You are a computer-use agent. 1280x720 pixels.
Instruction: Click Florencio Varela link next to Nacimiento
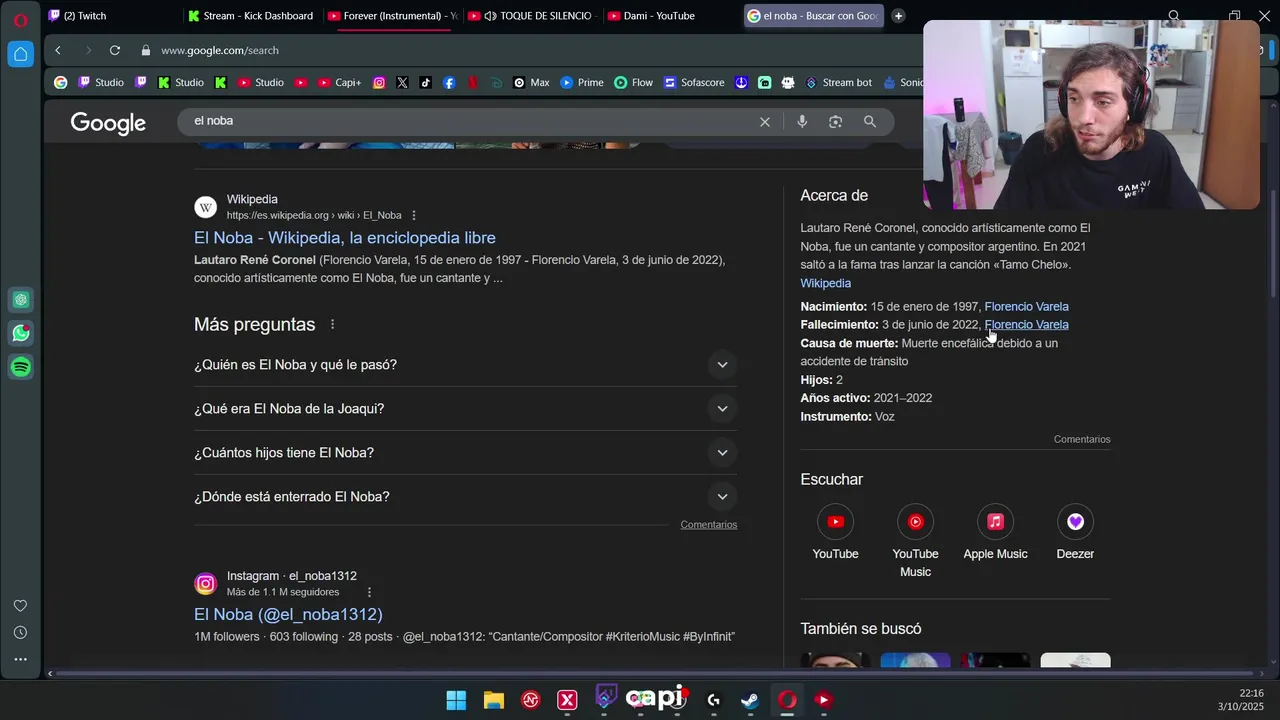click(1026, 306)
